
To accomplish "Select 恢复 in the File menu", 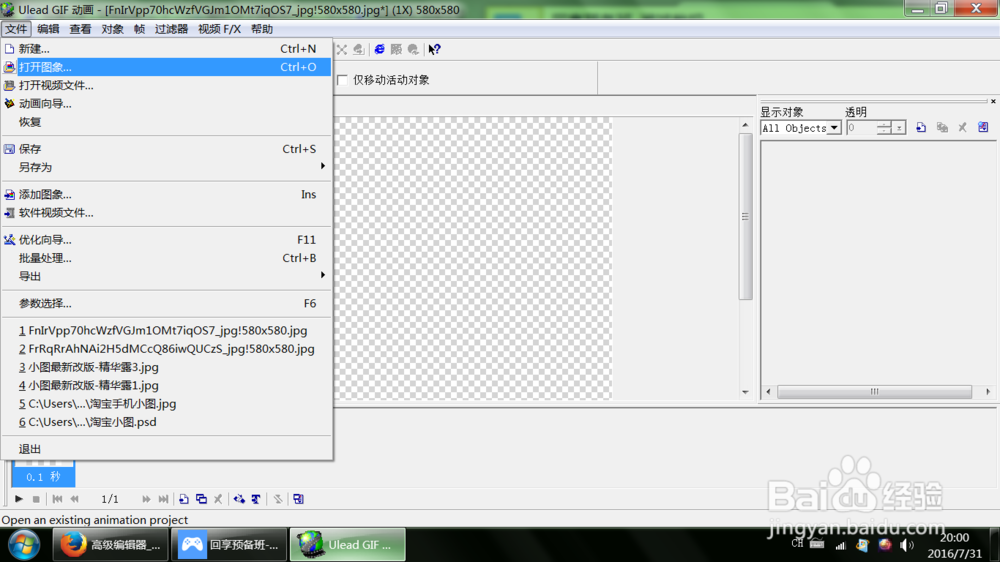I will click(x=167, y=122).
